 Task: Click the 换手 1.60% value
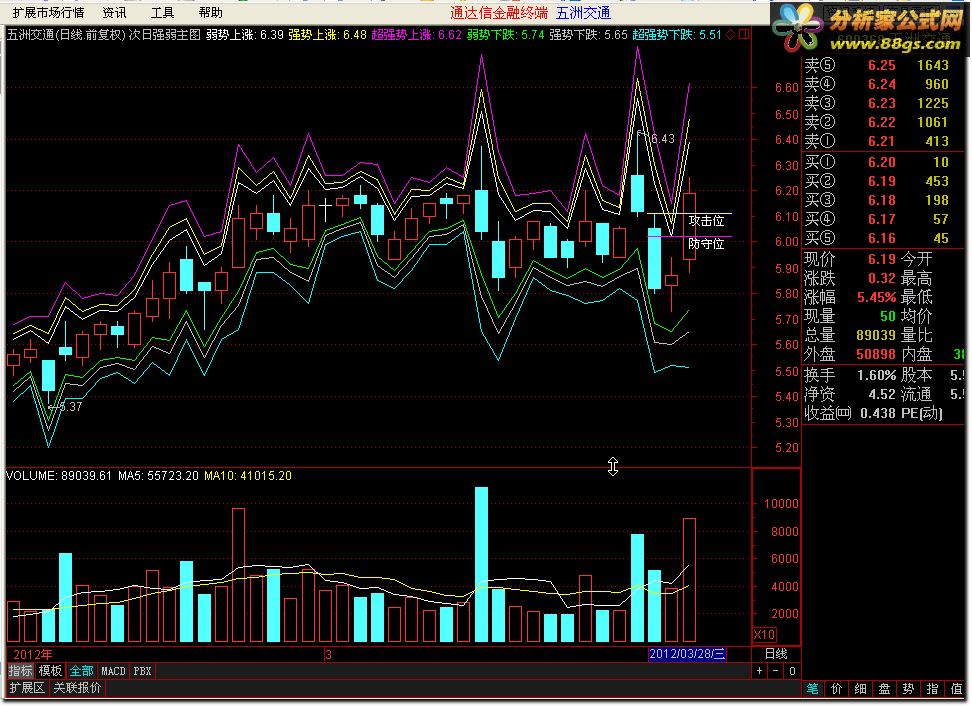click(877, 375)
